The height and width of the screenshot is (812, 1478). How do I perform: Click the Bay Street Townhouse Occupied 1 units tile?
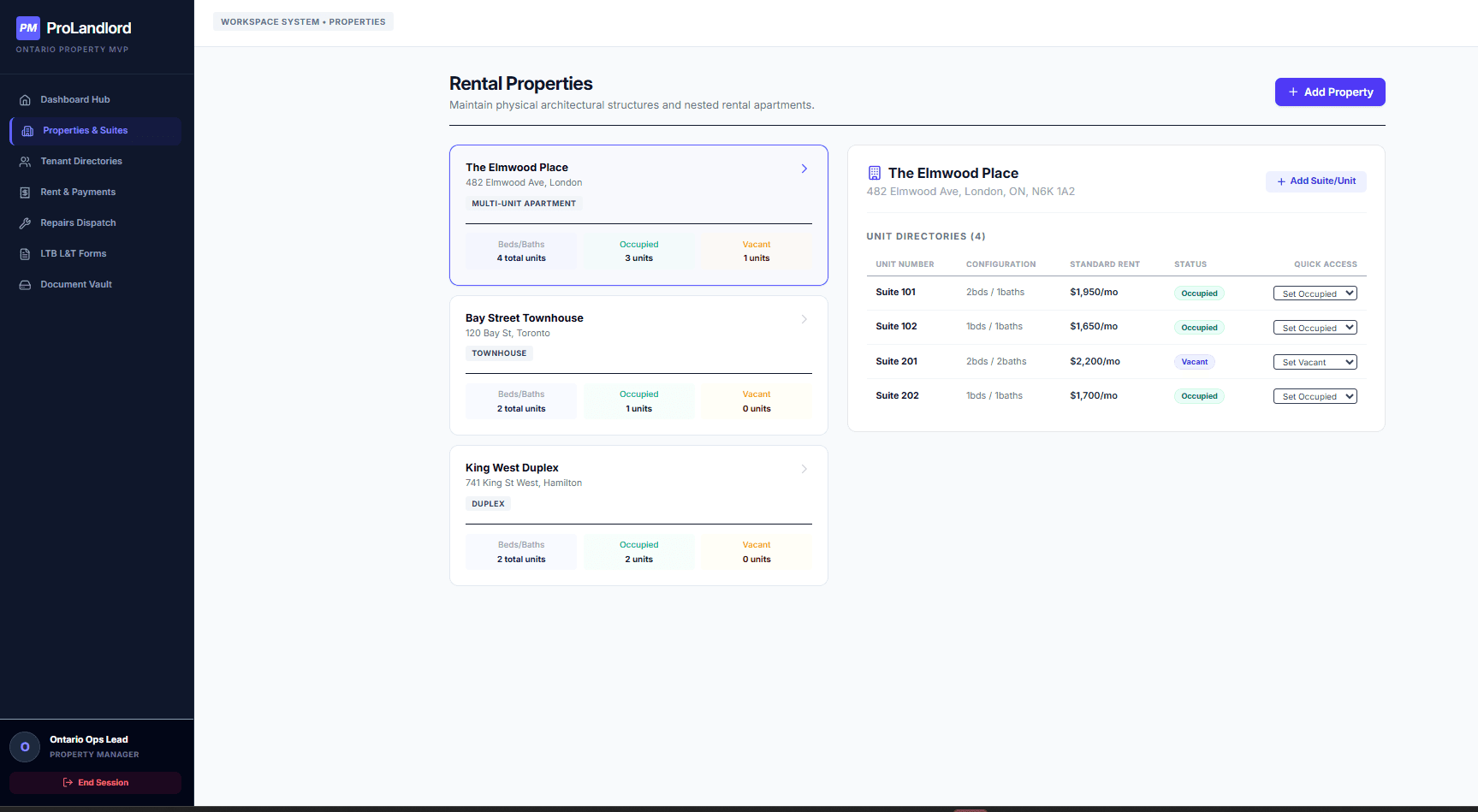[x=639, y=401]
